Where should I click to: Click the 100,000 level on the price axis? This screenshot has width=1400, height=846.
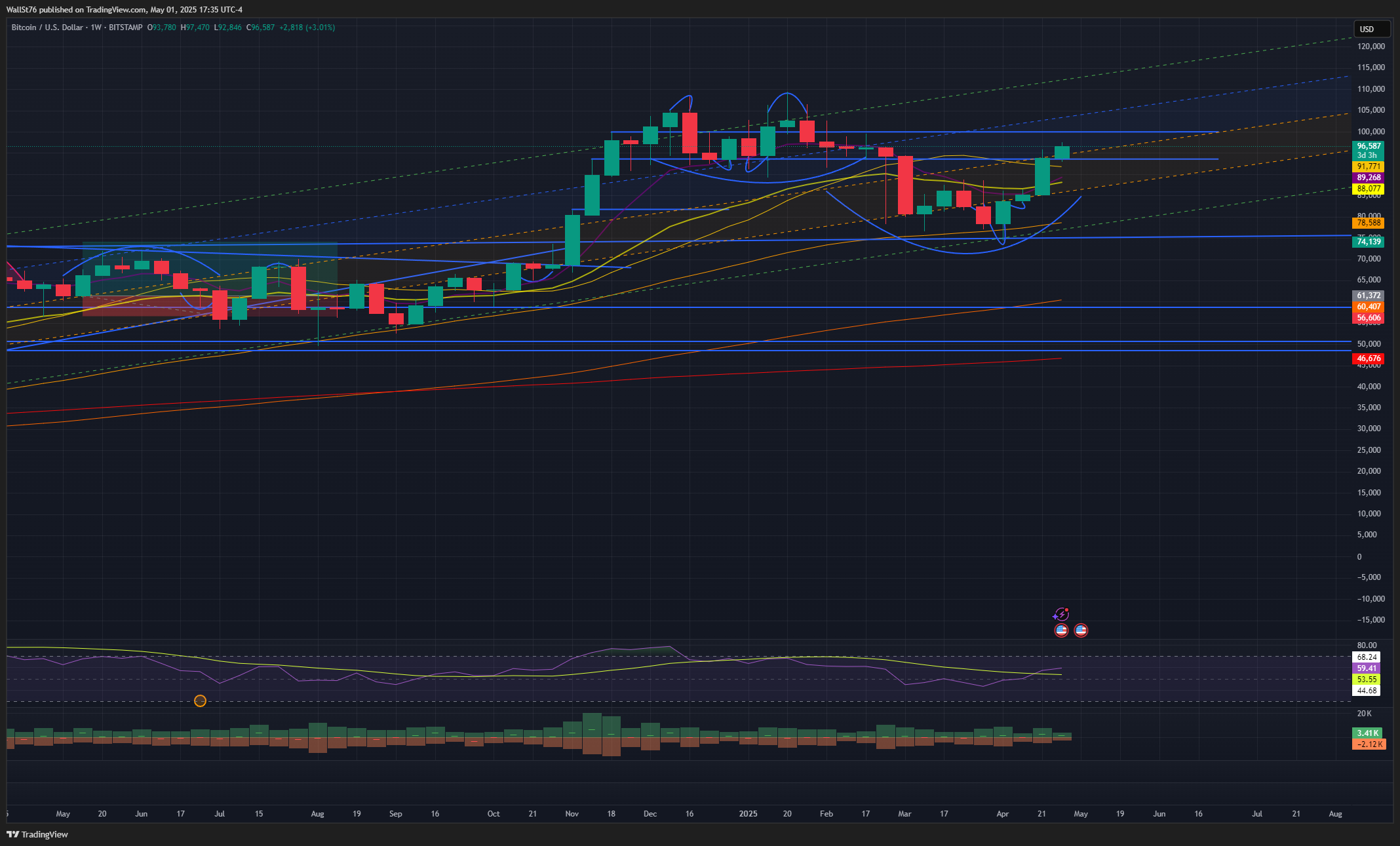(1371, 132)
